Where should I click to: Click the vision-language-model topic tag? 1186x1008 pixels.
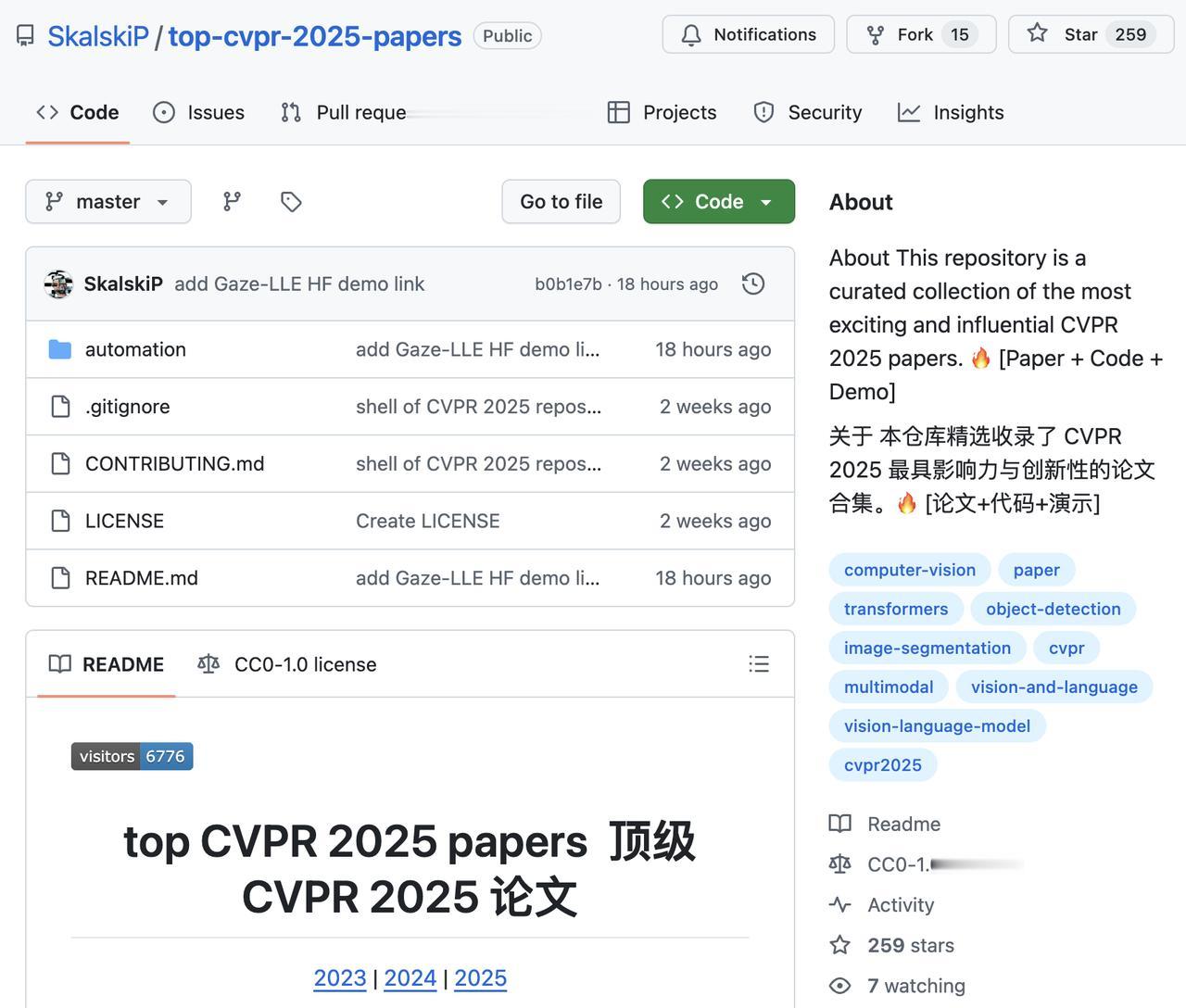(x=937, y=725)
